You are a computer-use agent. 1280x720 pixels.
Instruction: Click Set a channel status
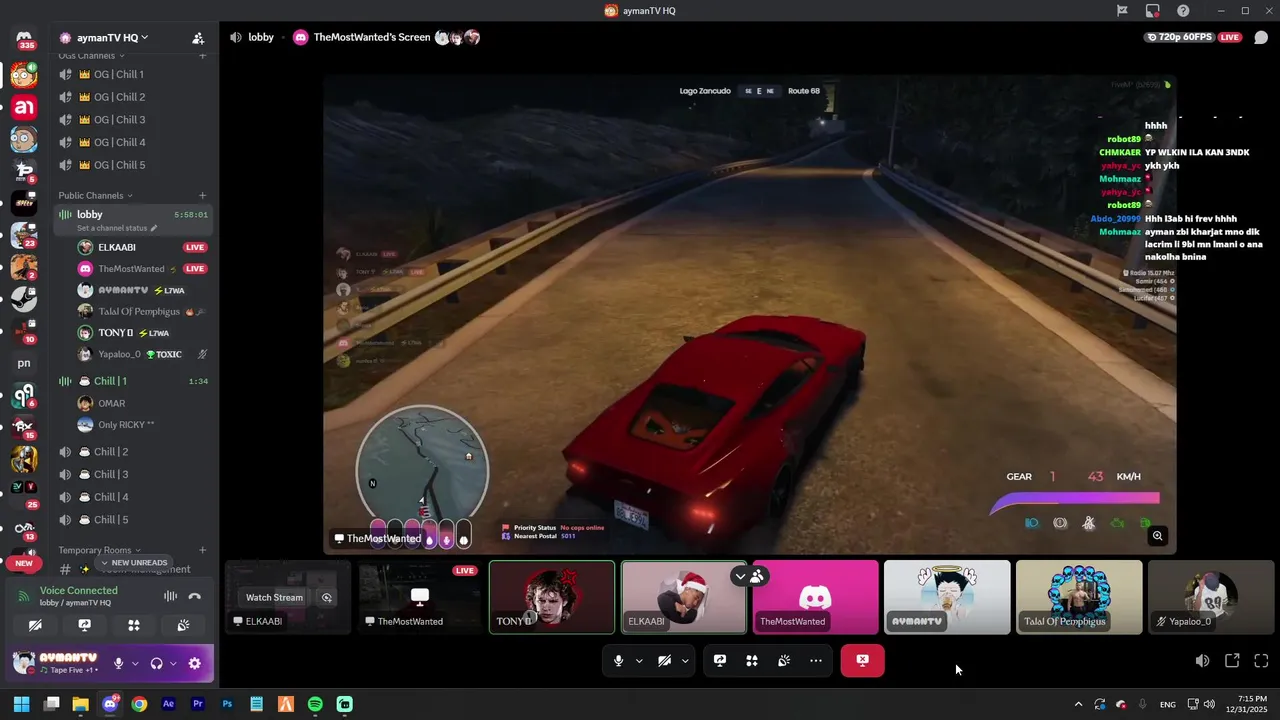click(117, 228)
